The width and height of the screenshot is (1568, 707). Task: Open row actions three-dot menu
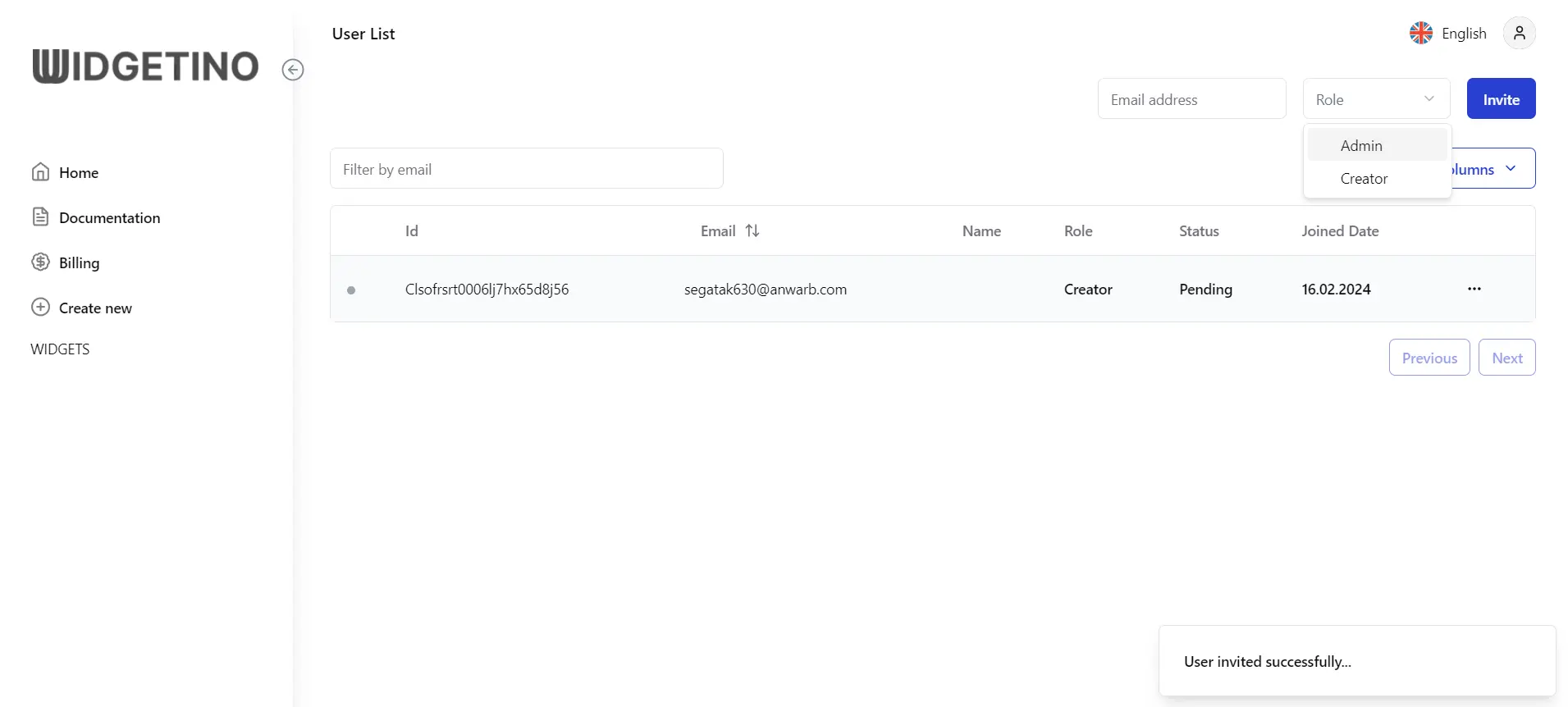point(1474,289)
